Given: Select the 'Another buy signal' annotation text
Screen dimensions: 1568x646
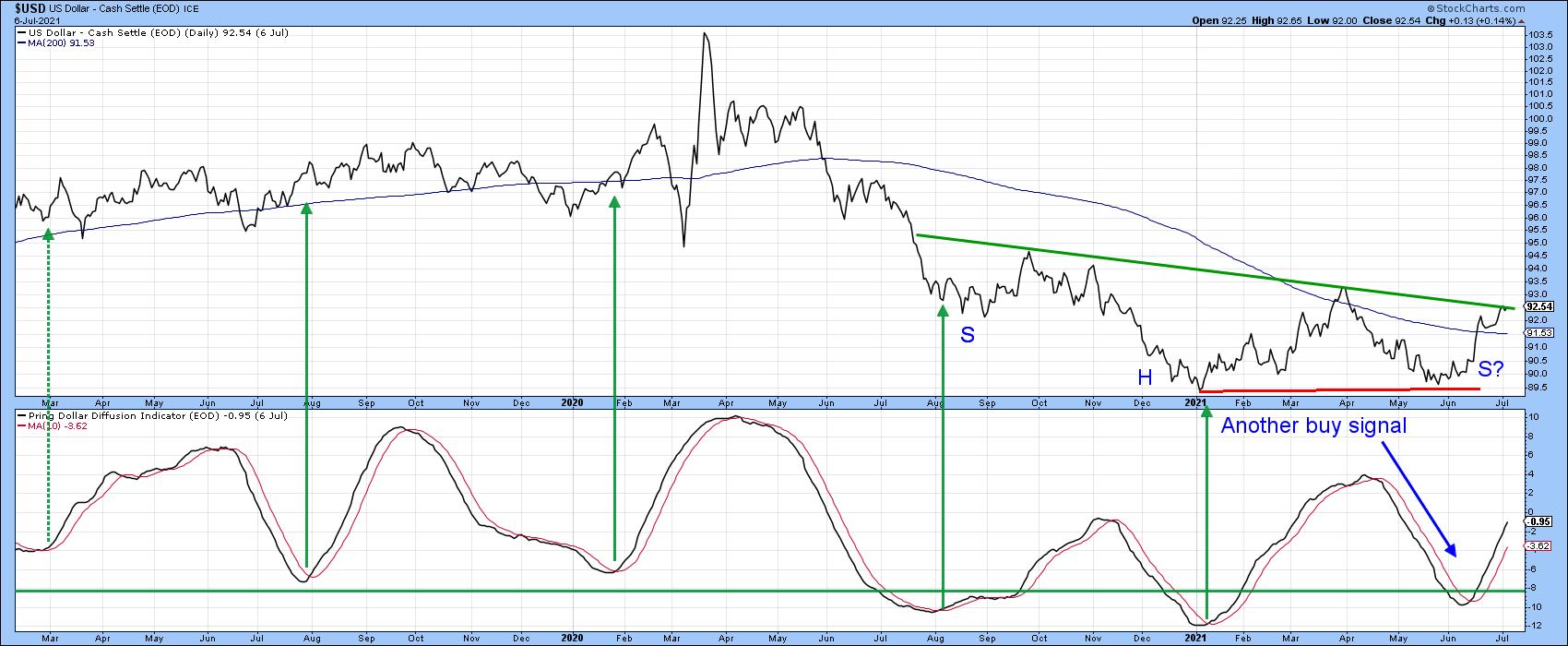Looking at the screenshot, I should coord(1314,425).
